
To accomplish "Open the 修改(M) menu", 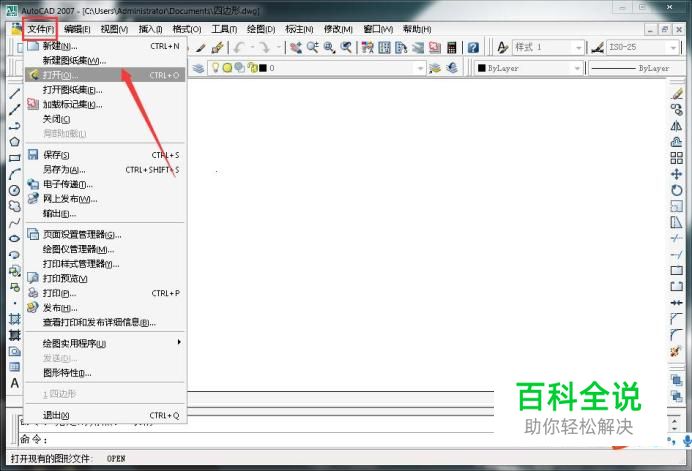I will [338, 29].
